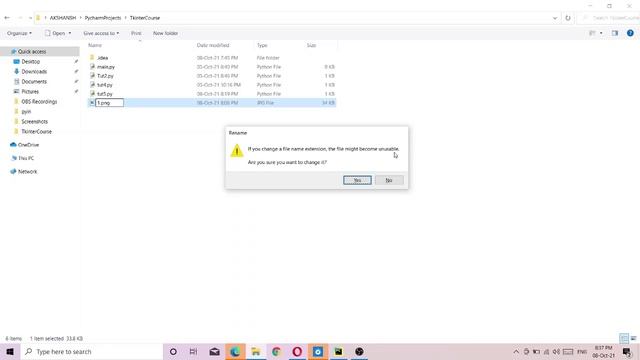Open the Organize menu
640x360 pixels.
(19, 33)
